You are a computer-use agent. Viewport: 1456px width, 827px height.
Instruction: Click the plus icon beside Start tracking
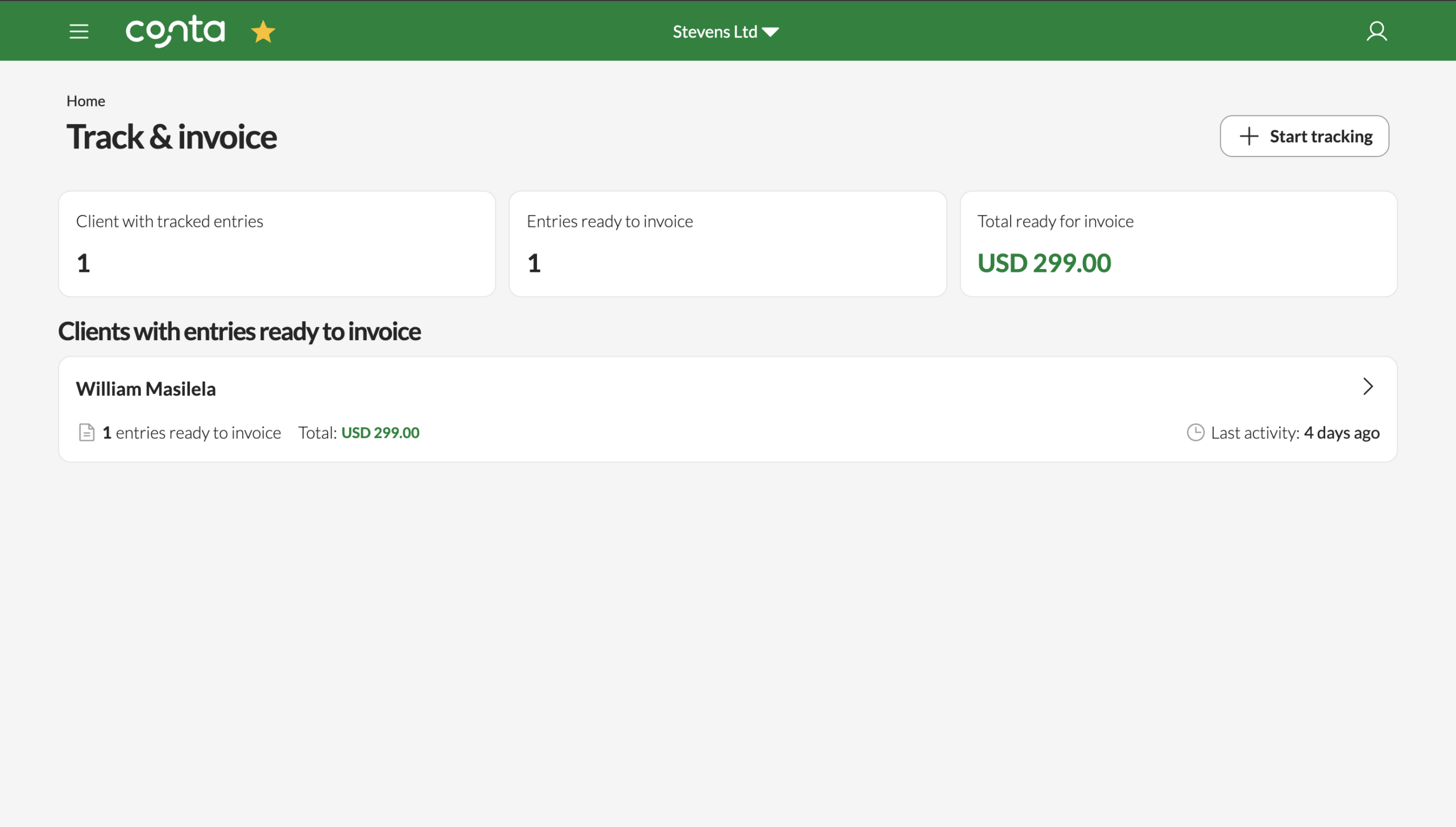pos(1248,137)
